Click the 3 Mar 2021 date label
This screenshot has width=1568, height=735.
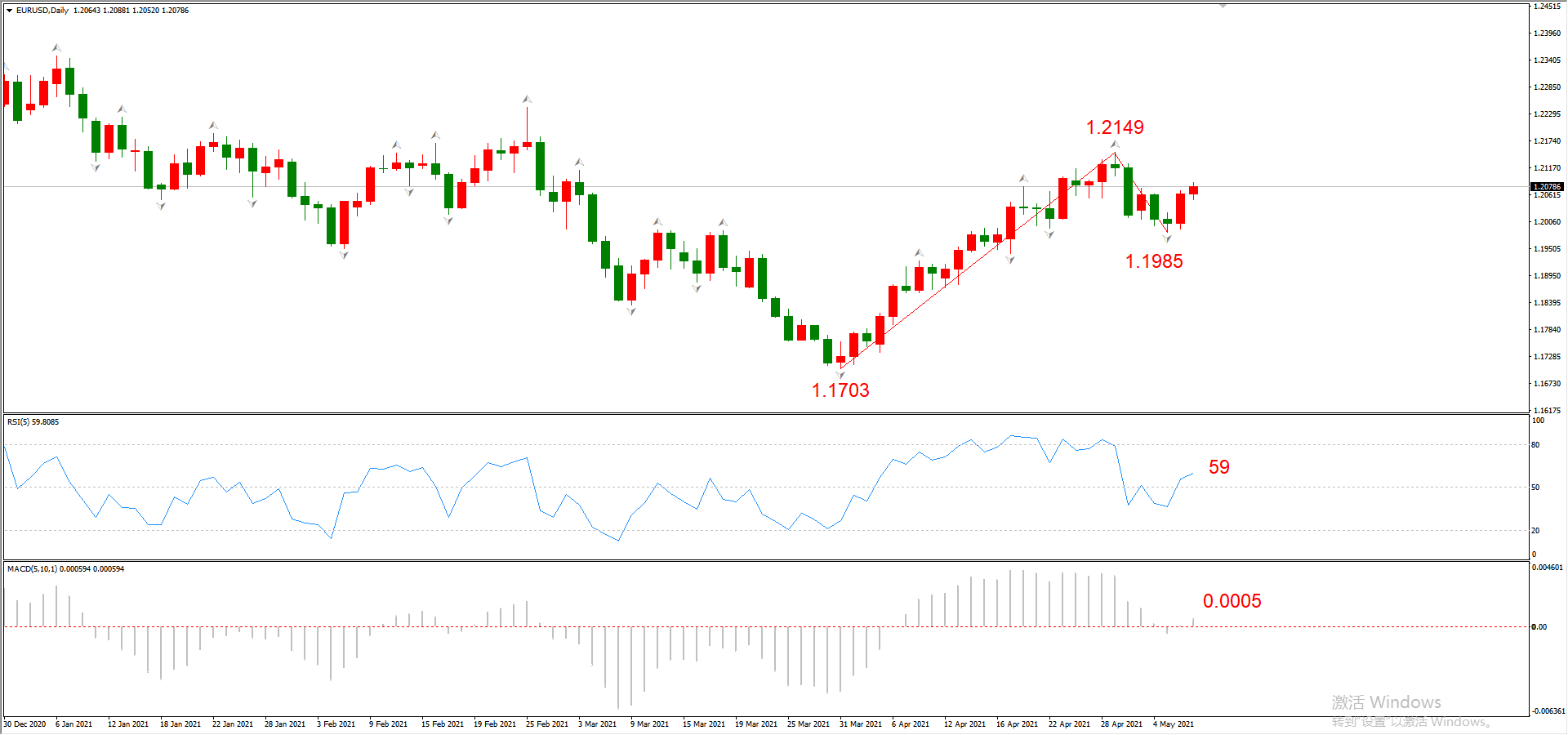597,724
